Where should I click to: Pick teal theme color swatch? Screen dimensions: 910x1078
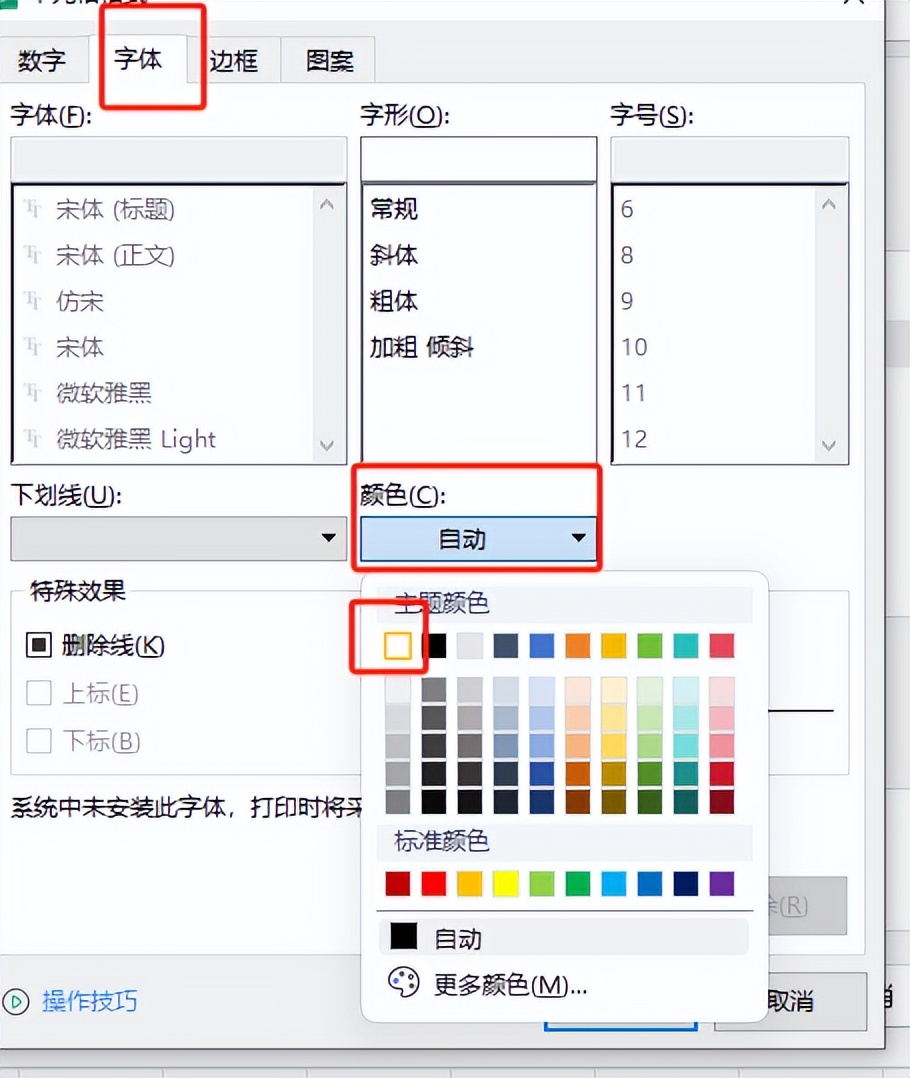pos(686,646)
